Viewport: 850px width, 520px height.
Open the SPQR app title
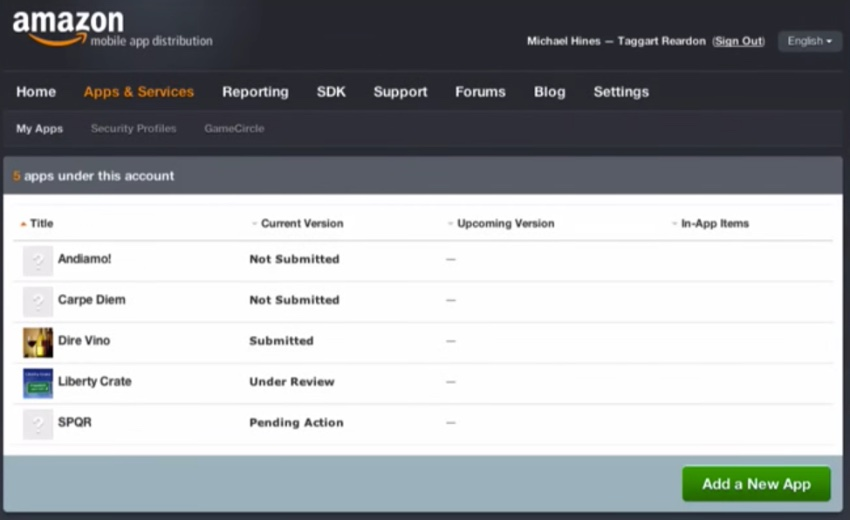[x=75, y=422]
